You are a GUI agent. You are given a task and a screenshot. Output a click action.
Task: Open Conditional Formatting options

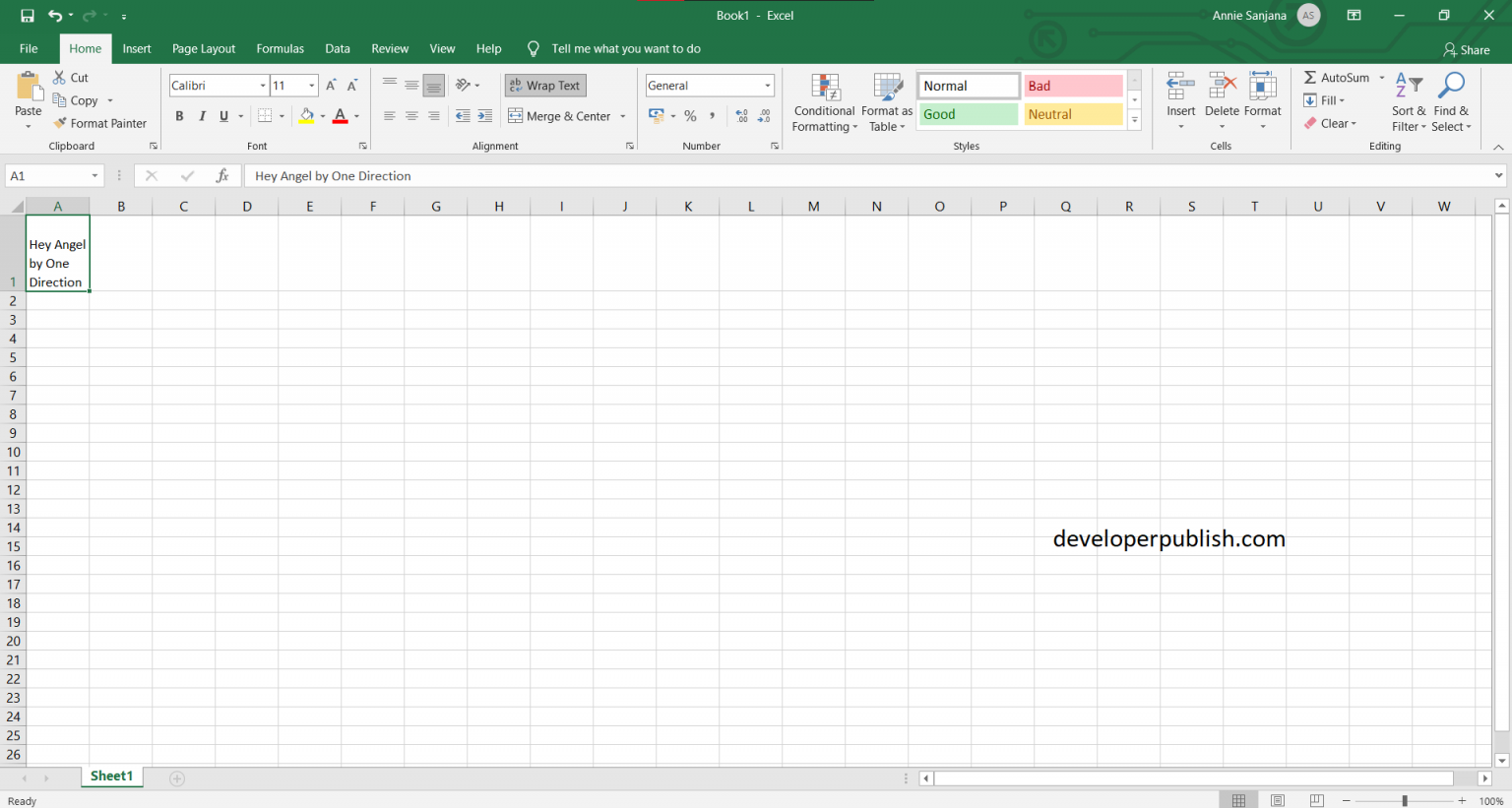pos(824,102)
